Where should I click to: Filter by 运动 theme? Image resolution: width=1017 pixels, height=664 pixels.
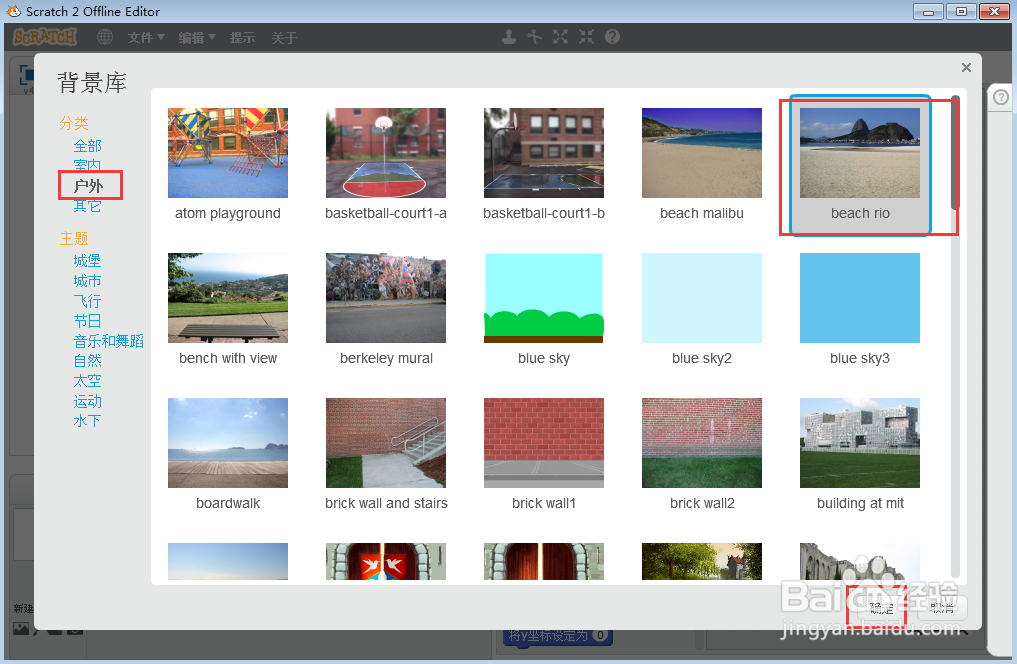[x=88, y=401]
